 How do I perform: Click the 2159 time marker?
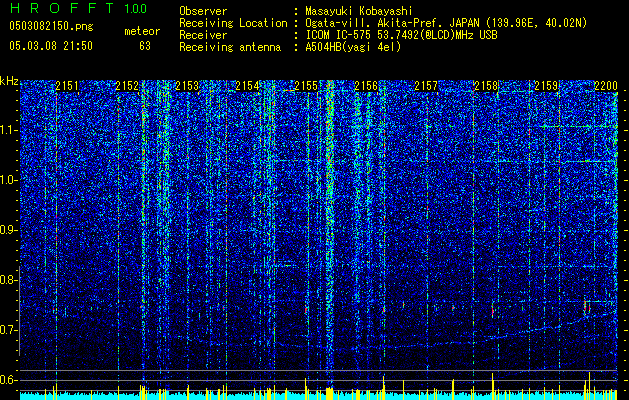[546, 86]
